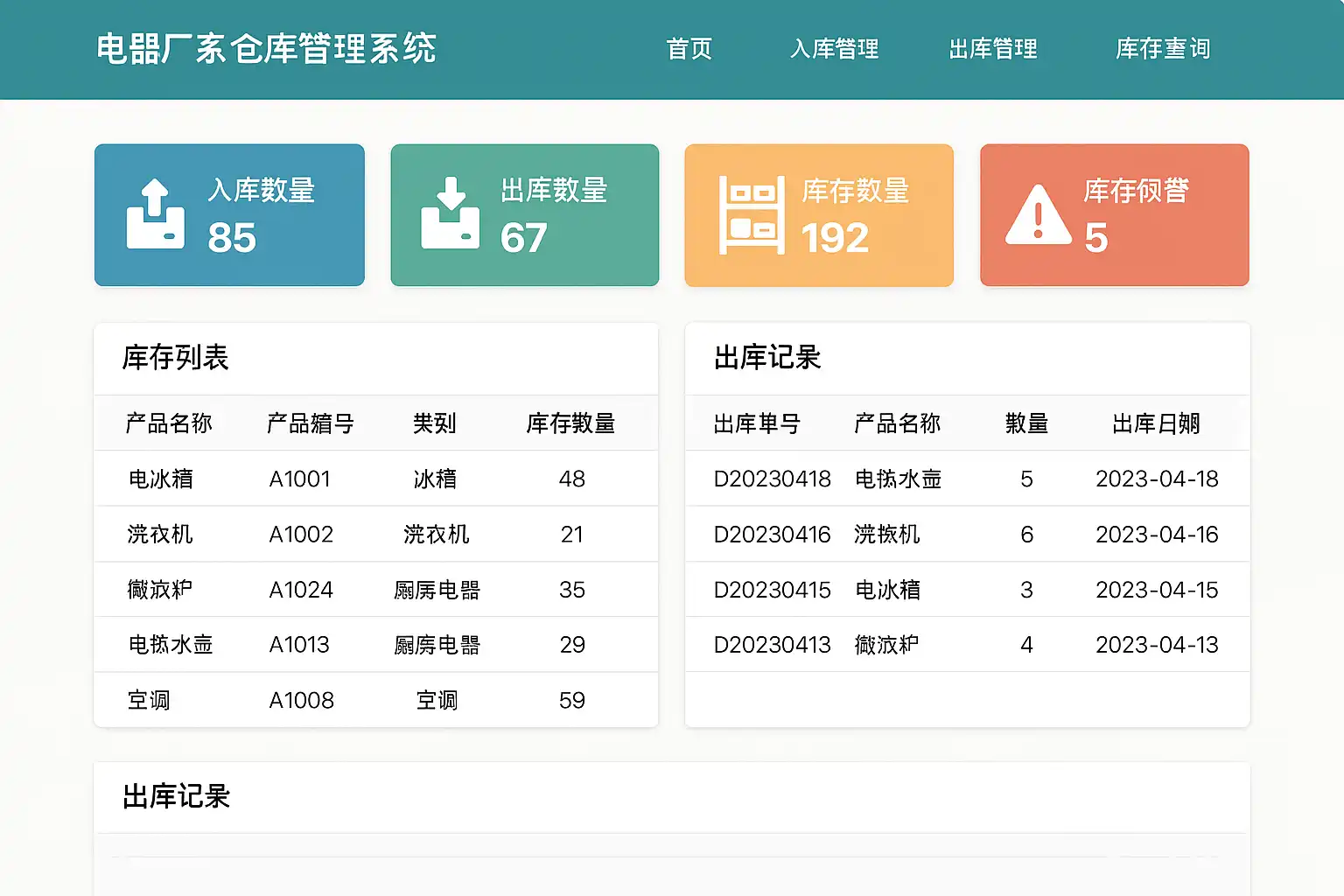The height and width of the screenshot is (896, 1344).
Task: Open outbound order D20230416
Action: pyautogui.click(x=772, y=535)
